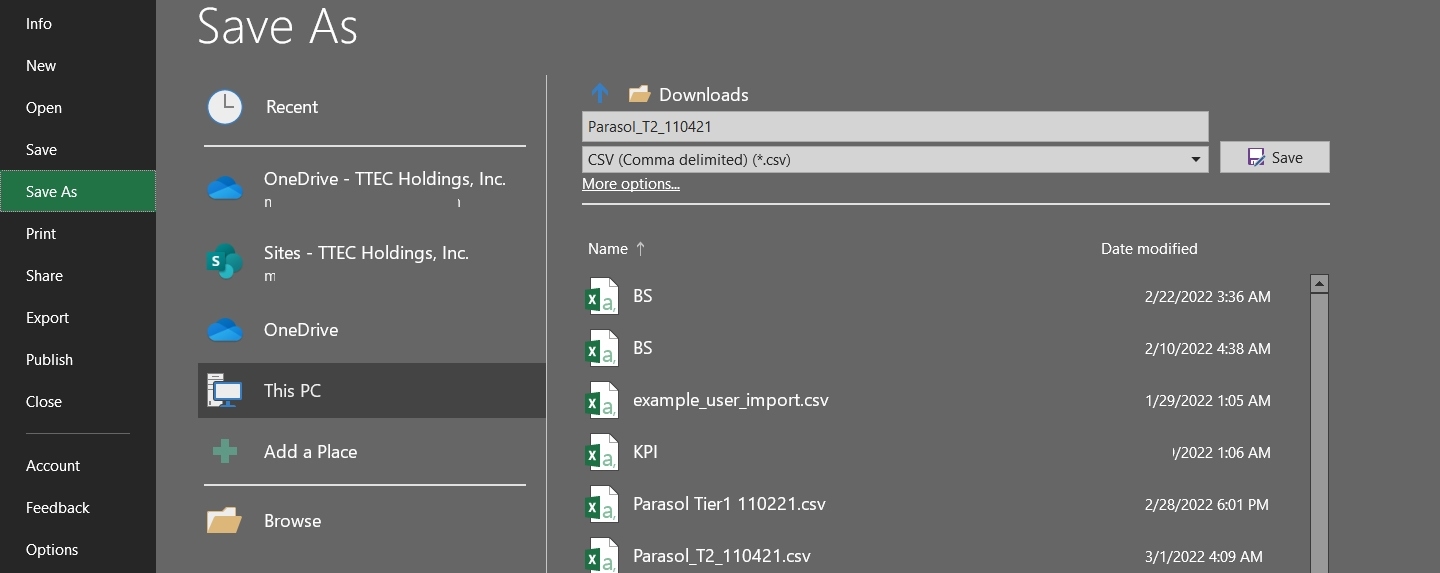Image resolution: width=1440 pixels, height=573 pixels.
Task: Select the Parasol Tier1 110221.csv file
Action: pyautogui.click(x=729, y=504)
